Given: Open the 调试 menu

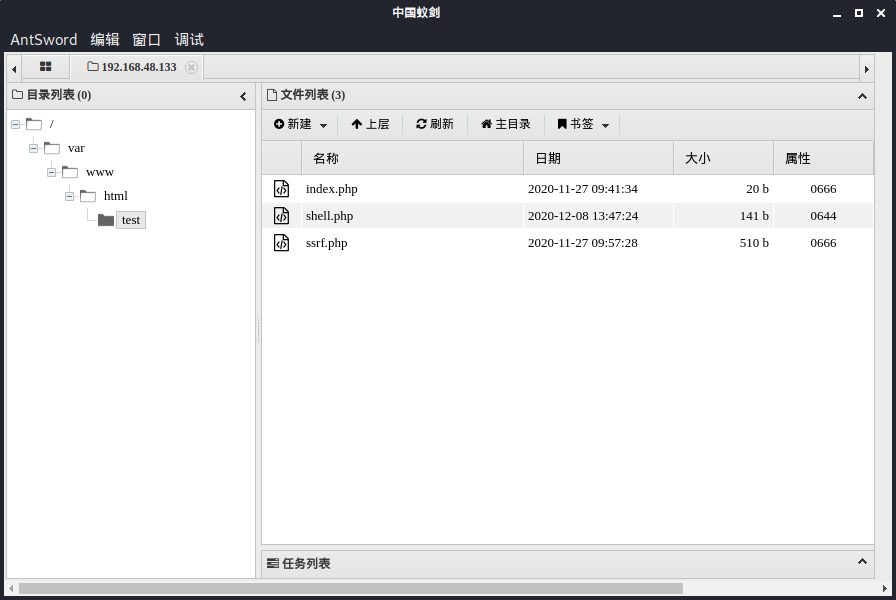Looking at the screenshot, I should tap(189, 39).
